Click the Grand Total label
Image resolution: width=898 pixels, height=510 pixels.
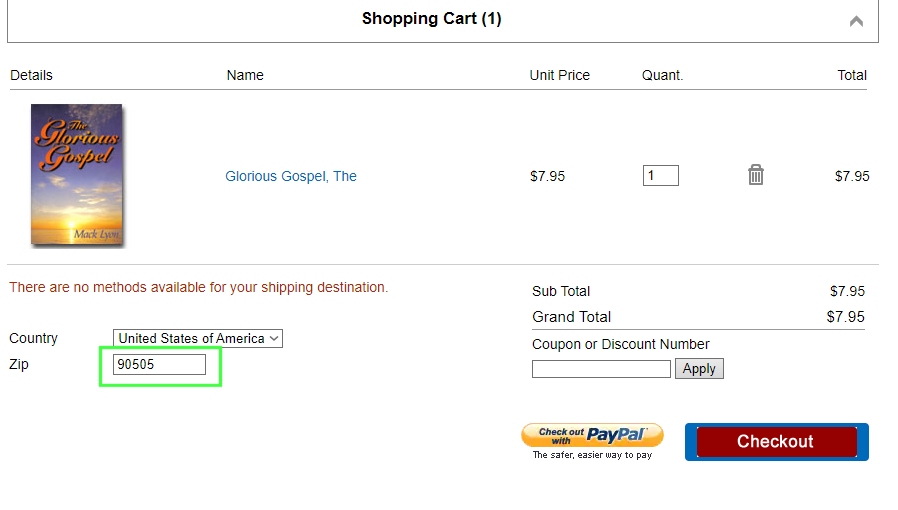[571, 317]
